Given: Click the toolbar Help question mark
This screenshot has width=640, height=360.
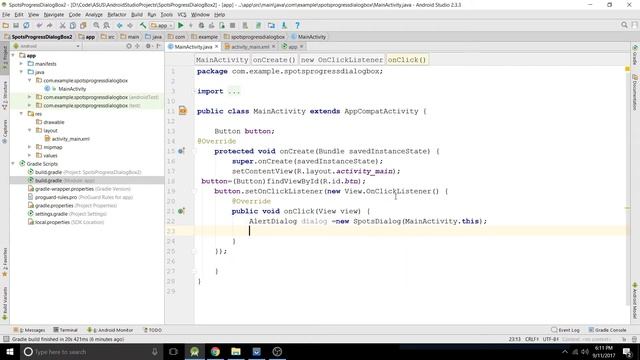Looking at the screenshot, I should tap(298, 25).
